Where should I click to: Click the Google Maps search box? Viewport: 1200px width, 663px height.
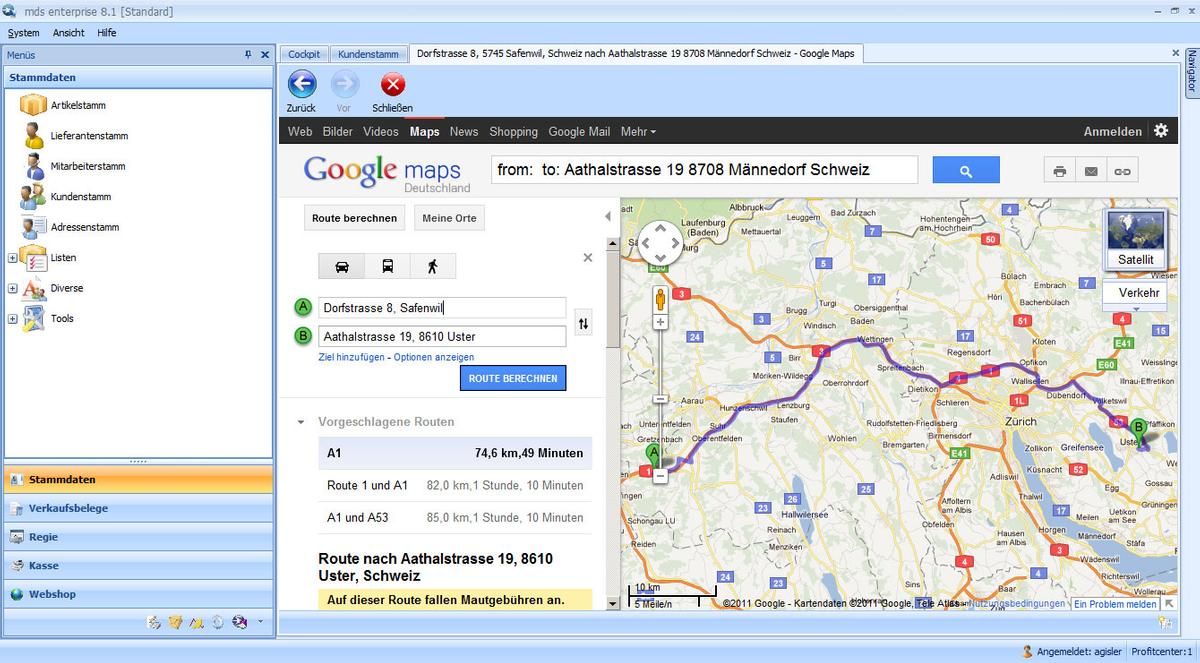704,170
